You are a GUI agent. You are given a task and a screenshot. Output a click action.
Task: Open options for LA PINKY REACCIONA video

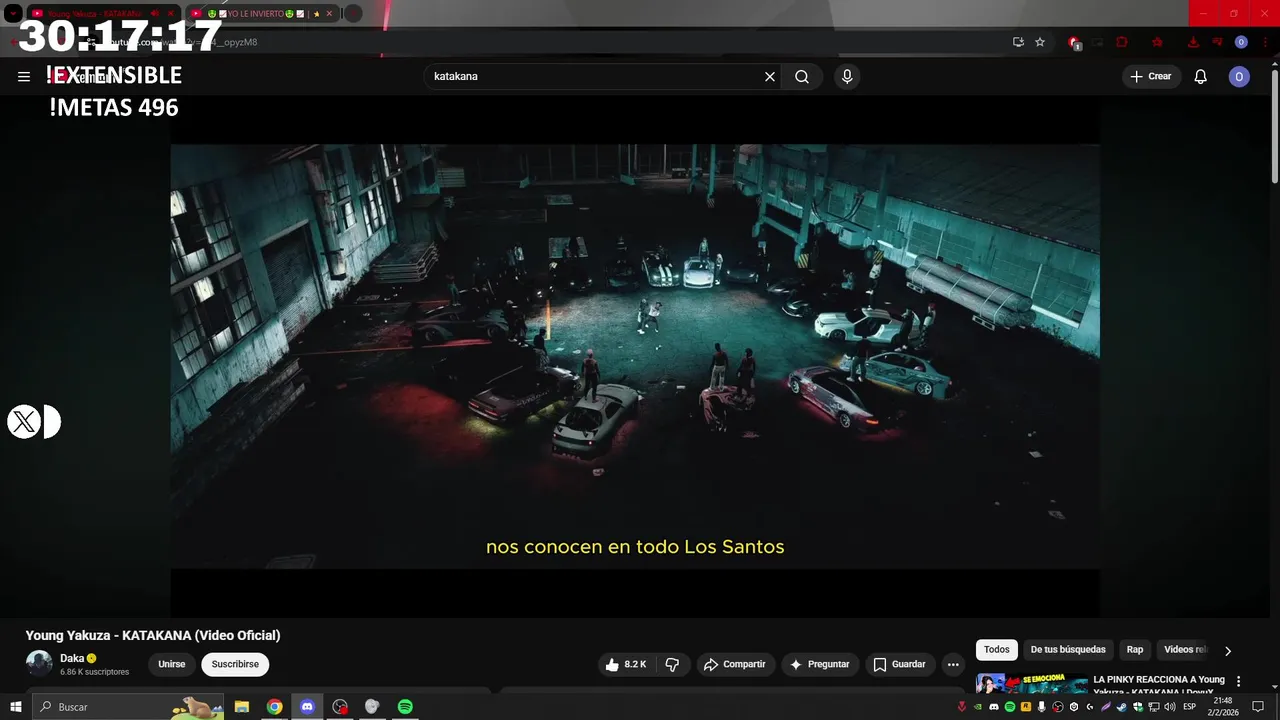1239,681
